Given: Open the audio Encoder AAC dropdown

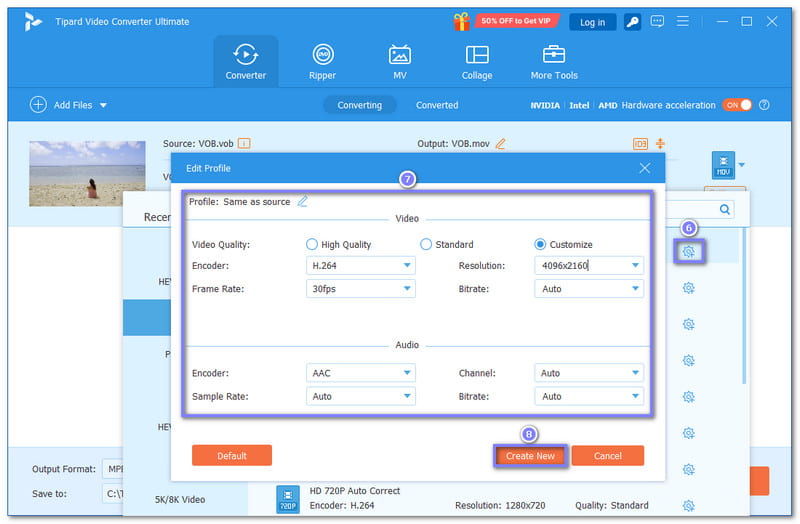Looking at the screenshot, I should [361, 373].
